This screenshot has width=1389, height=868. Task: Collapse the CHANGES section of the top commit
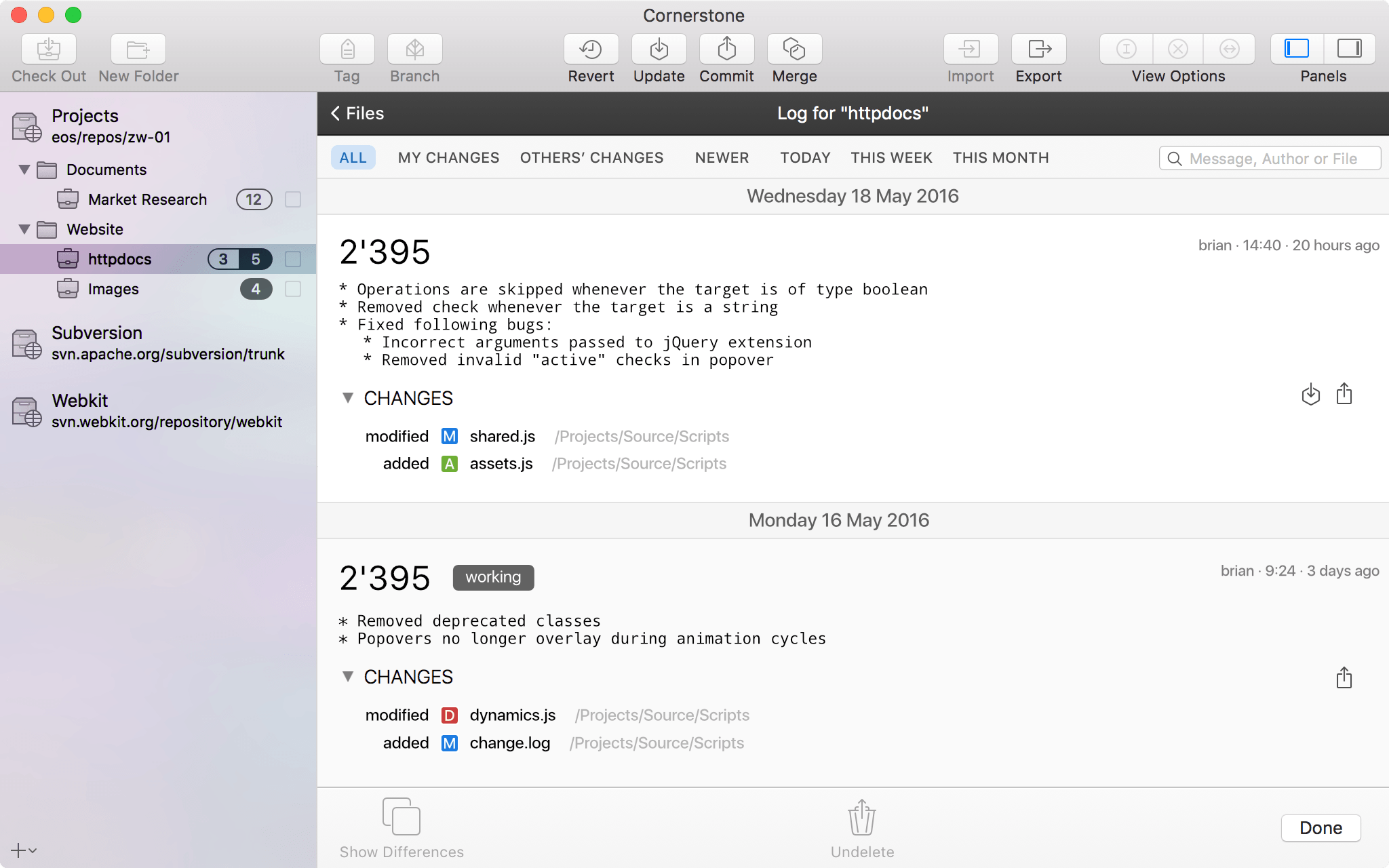tap(348, 398)
